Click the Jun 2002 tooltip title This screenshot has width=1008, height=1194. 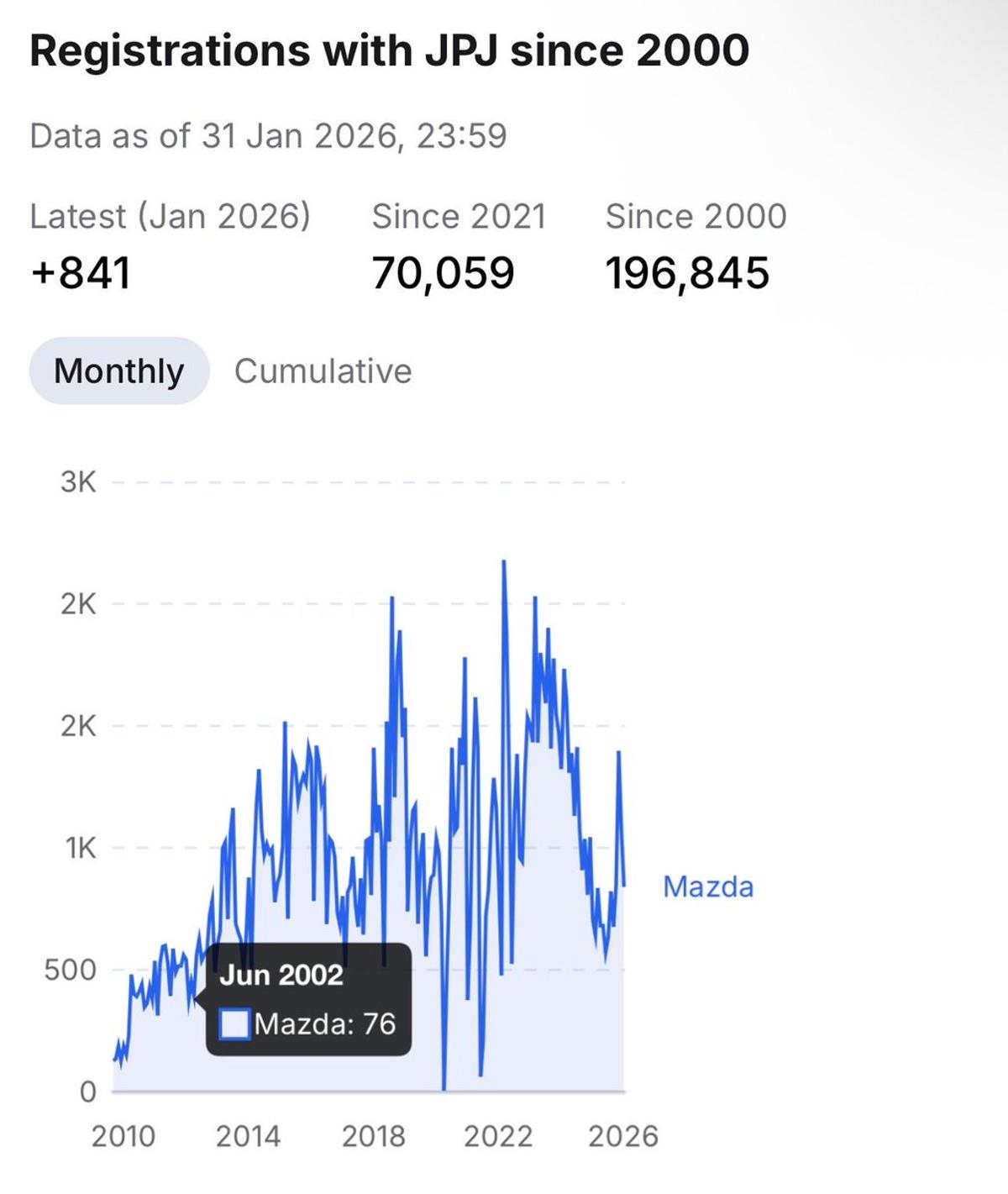281,975
